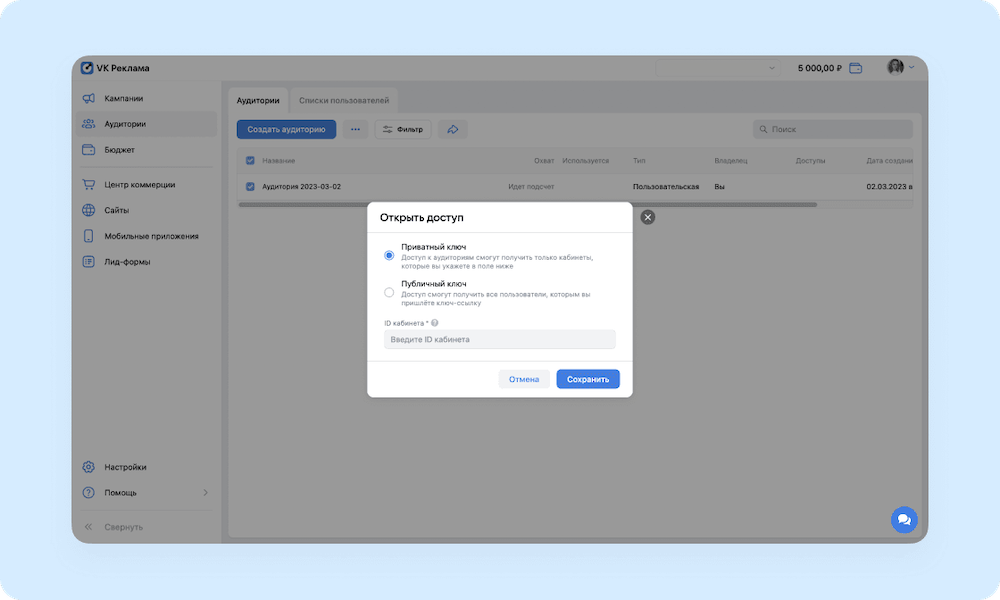Collapse sidebar with the Свернуть arrows icon
1000x600 pixels.
click(89, 527)
